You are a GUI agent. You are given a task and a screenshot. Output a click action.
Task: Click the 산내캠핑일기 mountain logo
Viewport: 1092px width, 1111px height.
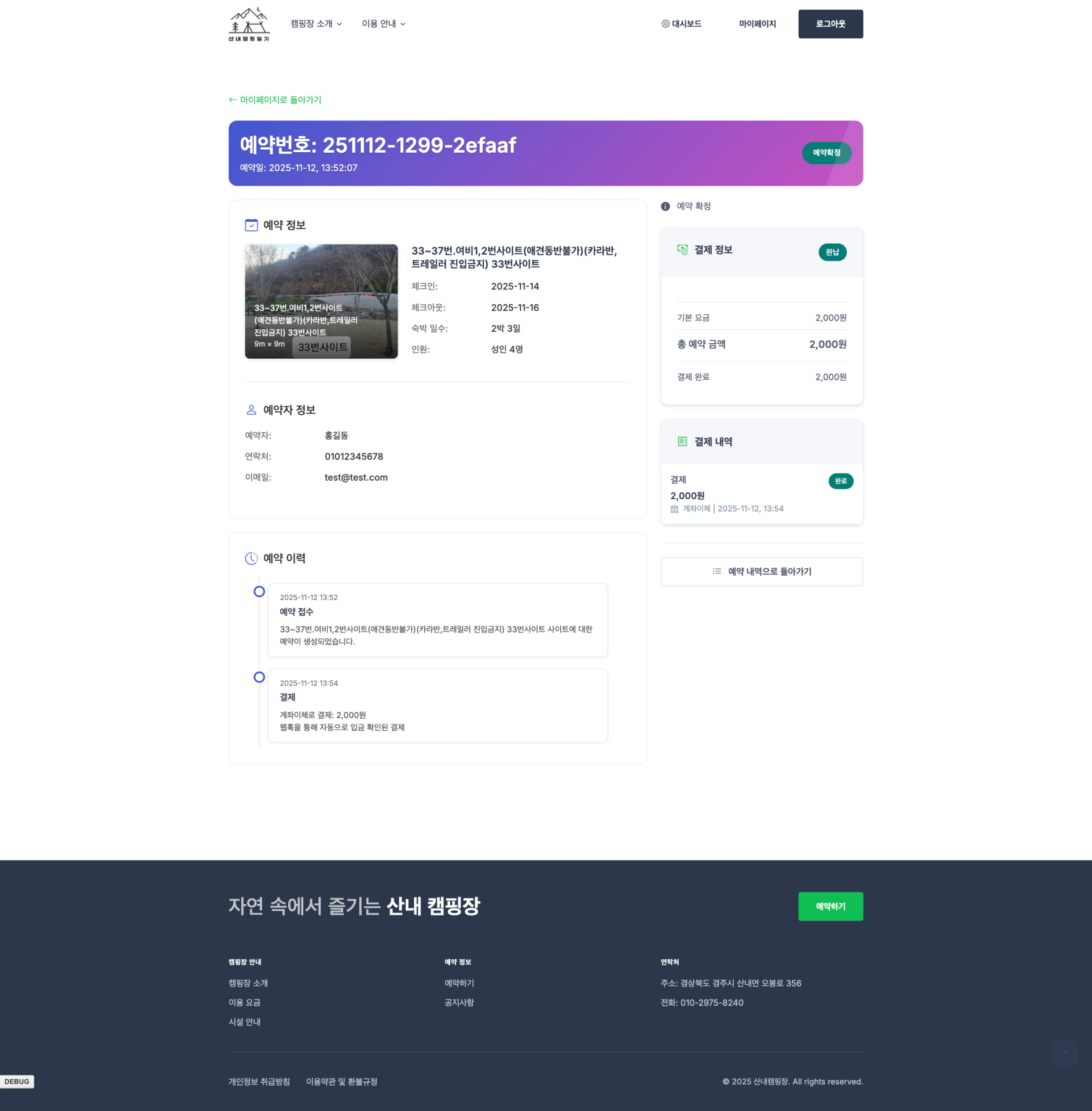coord(249,24)
